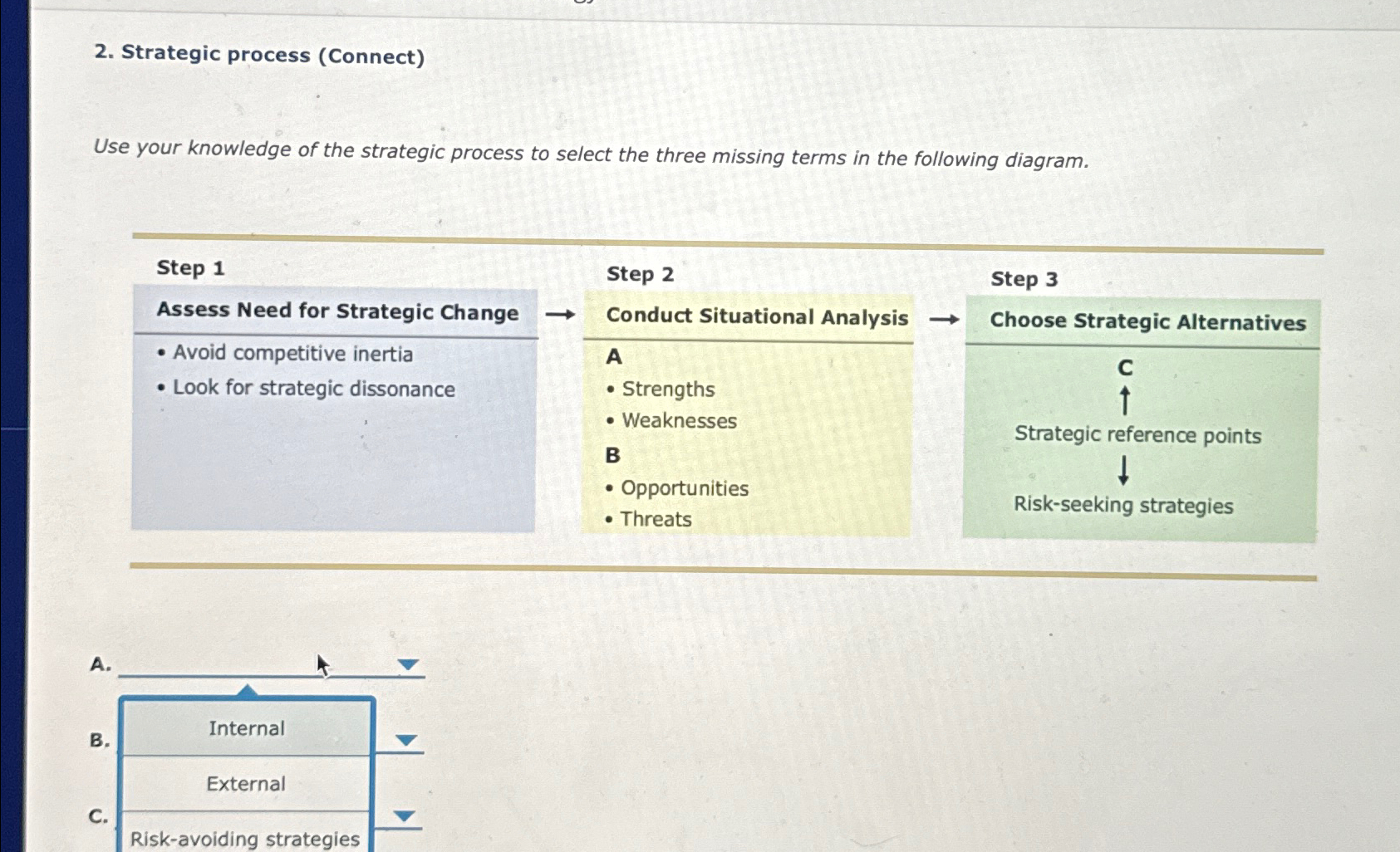Choose 'Risk-avoiding strategies' in the dropdown list
This screenshot has width=1400, height=852.
[x=246, y=839]
